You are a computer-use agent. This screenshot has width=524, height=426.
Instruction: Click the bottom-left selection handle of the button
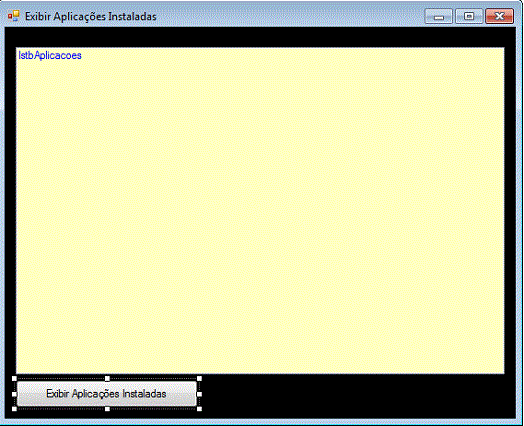click(x=14, y=409)
